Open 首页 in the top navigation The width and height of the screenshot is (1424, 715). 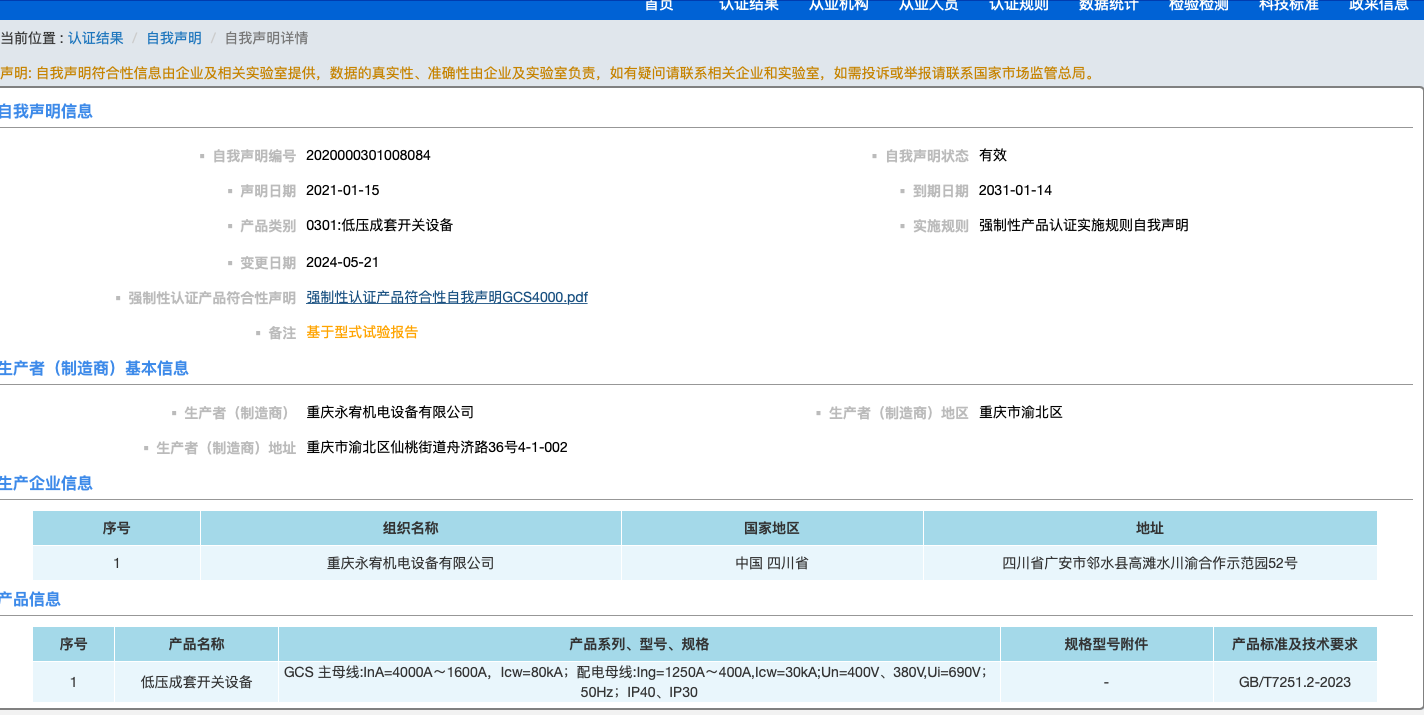(x=659, y=6)
